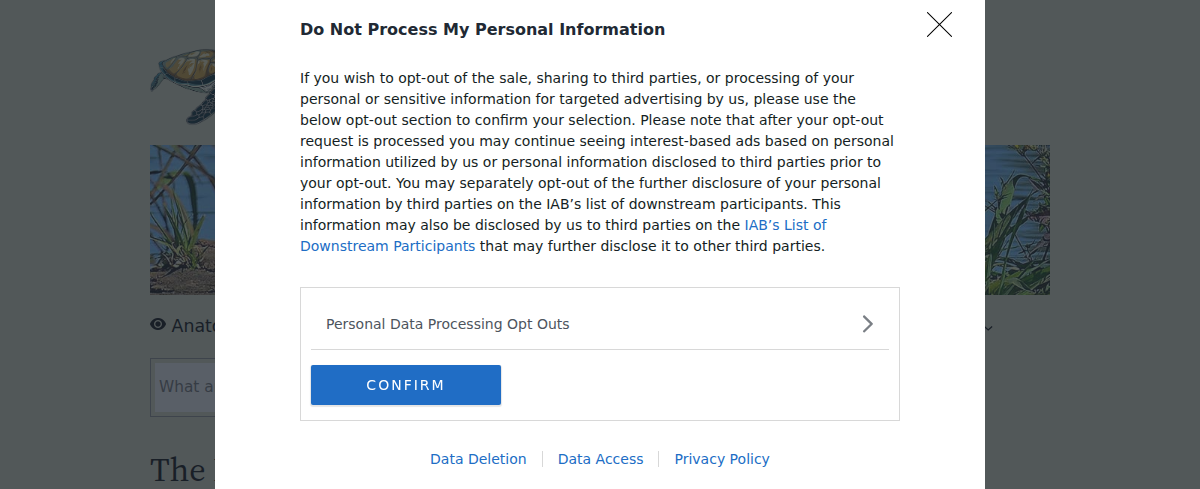Image resolution: width=1200 pixels, height=489 pixels.
Task: Click the sea turtle site logo
Action: (183, 85)
